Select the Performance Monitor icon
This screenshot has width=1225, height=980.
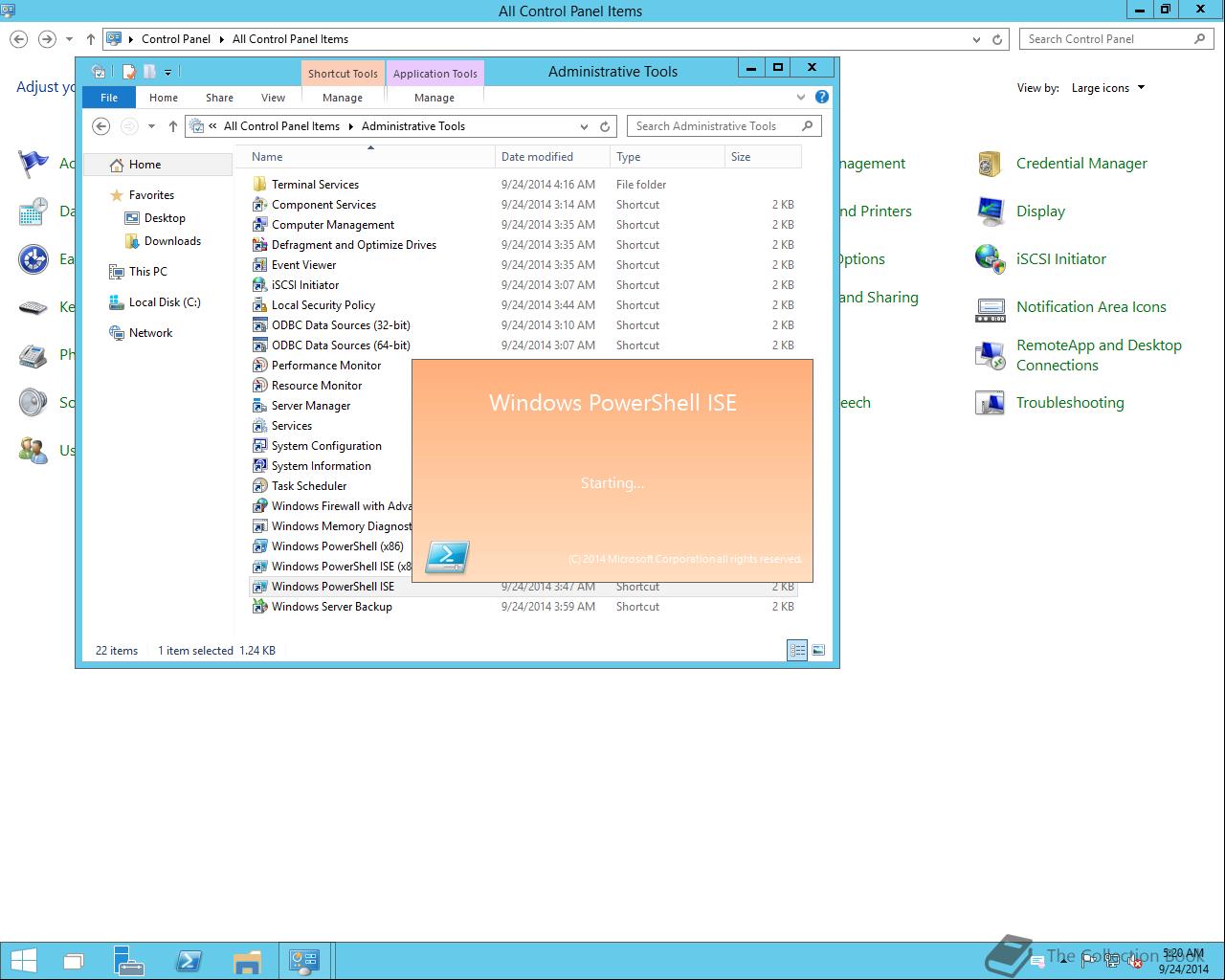259,366
